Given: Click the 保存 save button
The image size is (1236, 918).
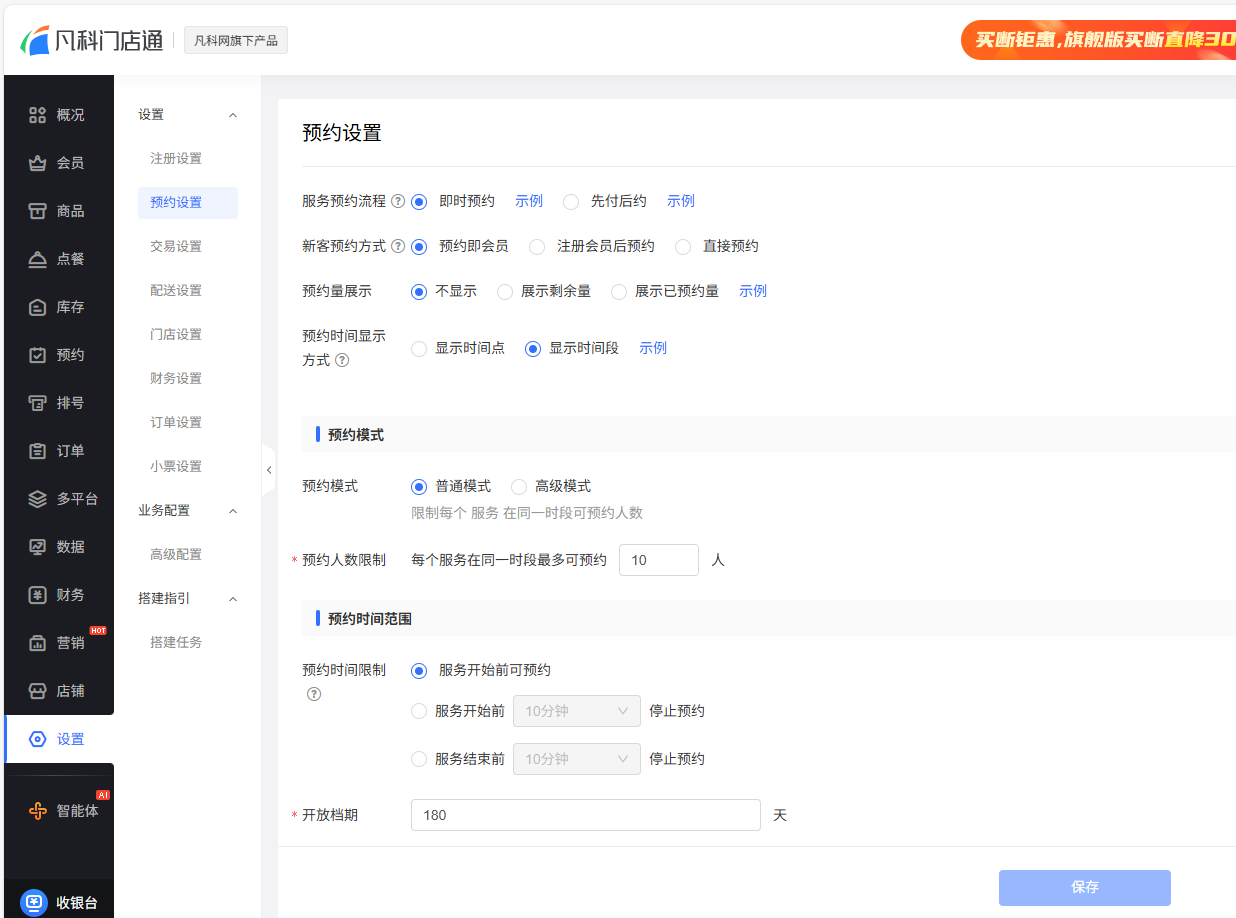Looking at the screenshot, I should coord(1084,887).
